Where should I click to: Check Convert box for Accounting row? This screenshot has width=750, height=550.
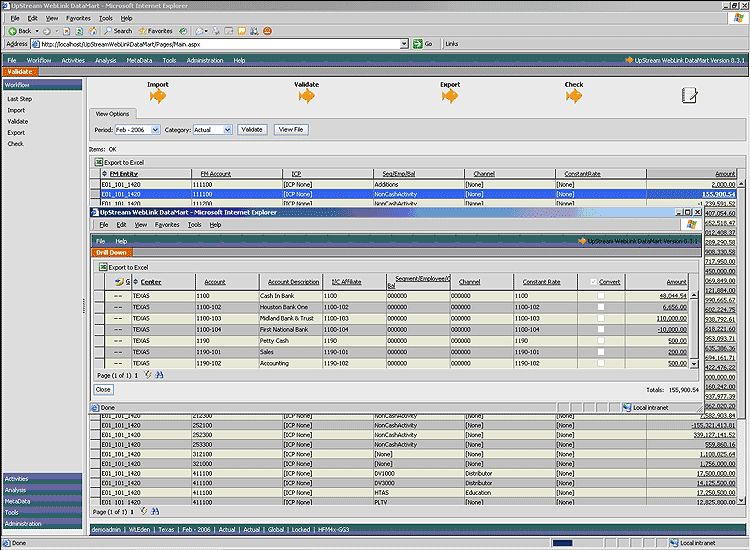[601, 363]
